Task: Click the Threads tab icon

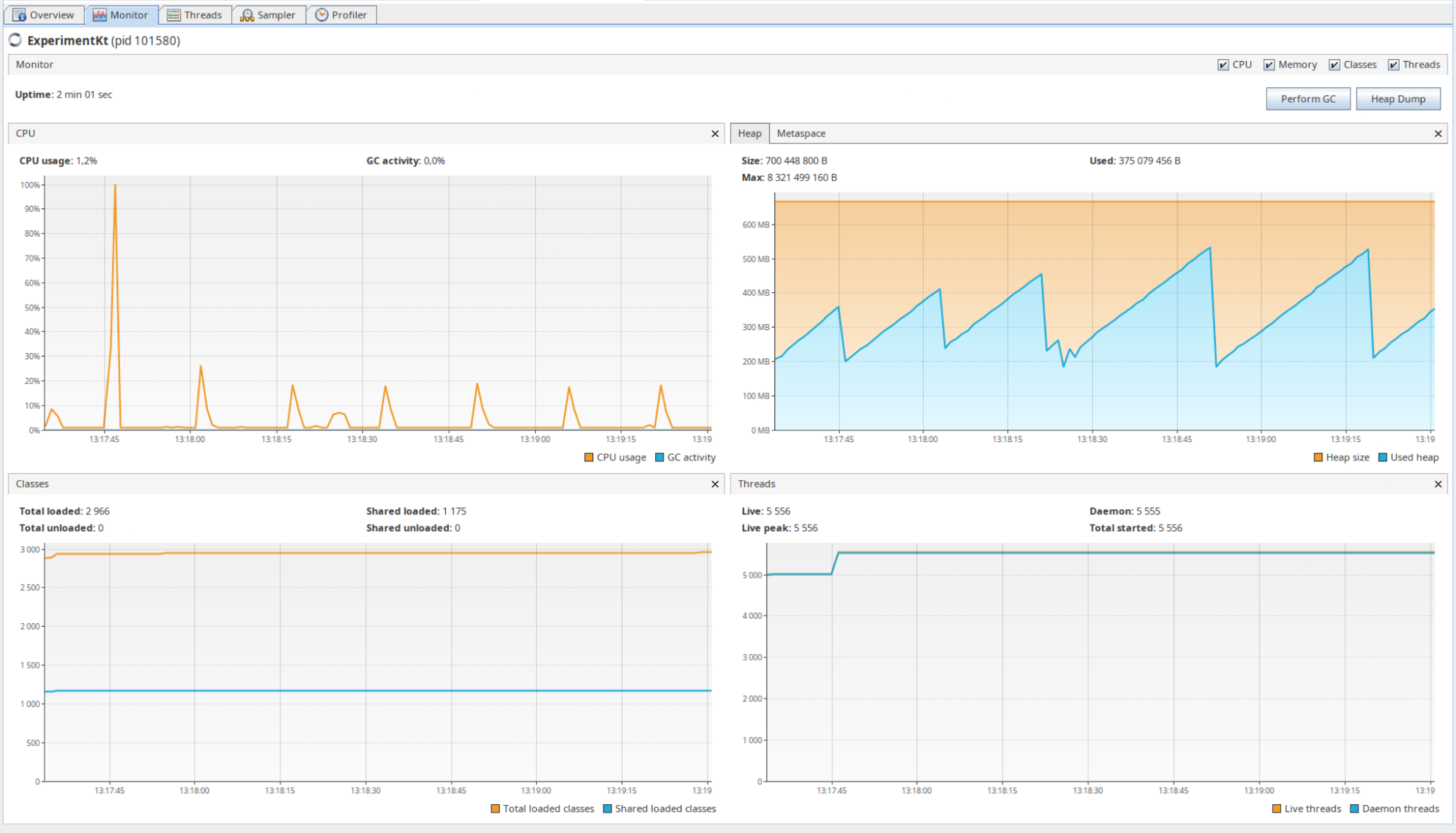Action: (x=173, y=15)
